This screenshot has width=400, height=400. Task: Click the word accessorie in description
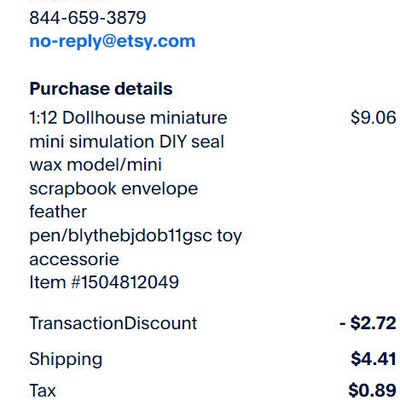coord(74,260)
